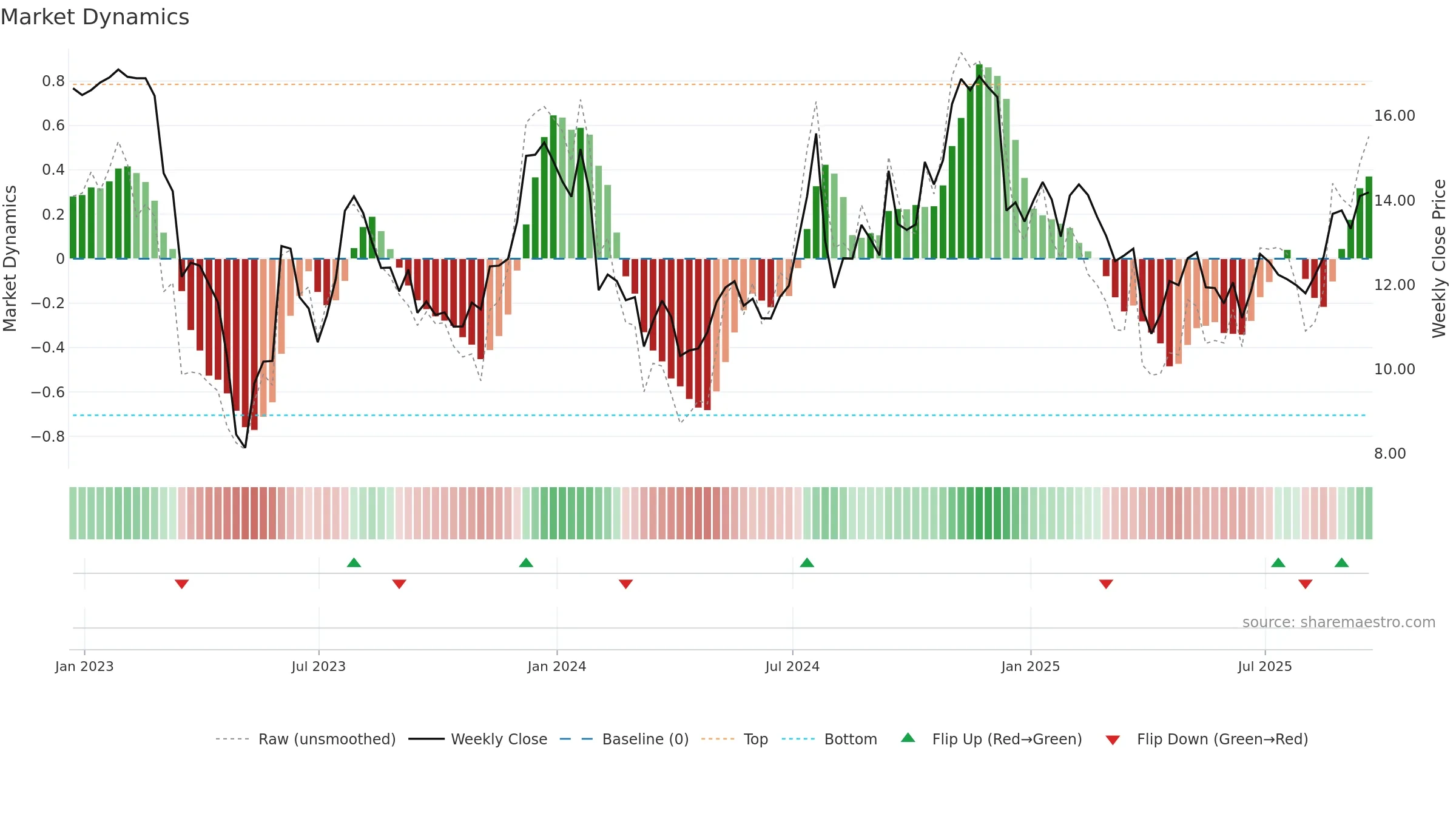Click the Jul 2025 axis label

point(1265,666)
